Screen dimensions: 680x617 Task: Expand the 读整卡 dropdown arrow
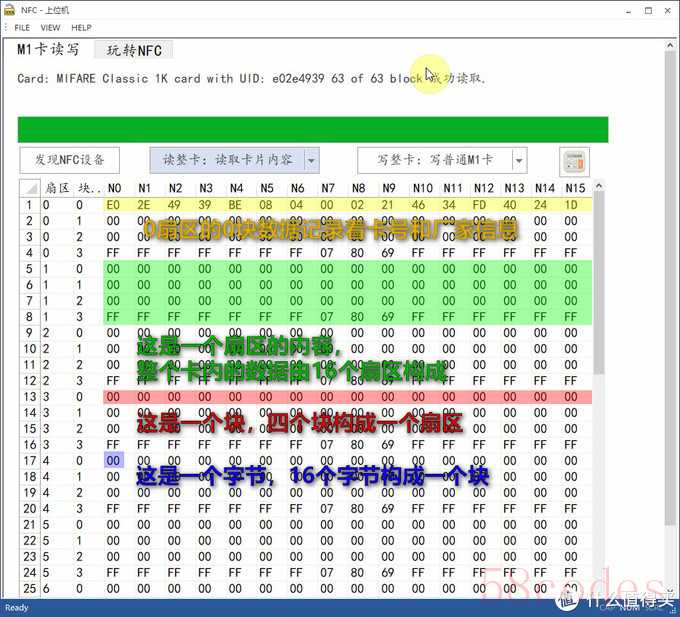click(x=312, y=160)
